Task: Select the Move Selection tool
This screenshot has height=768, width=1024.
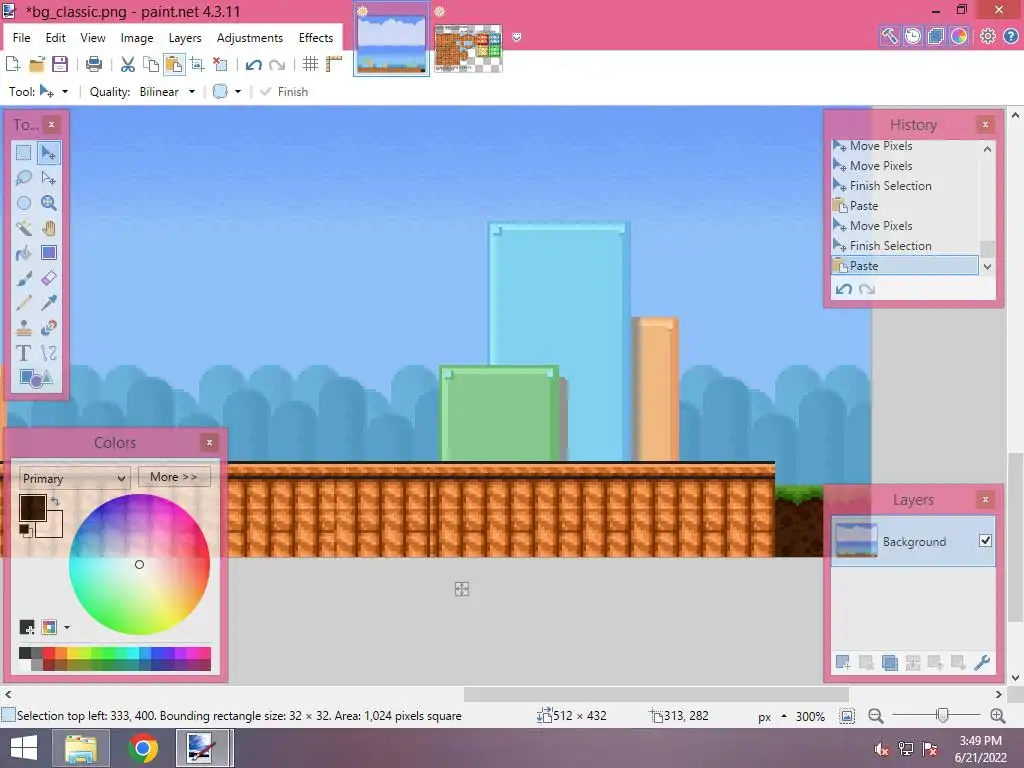Action: pyautogui.click(x=48, y=178)
